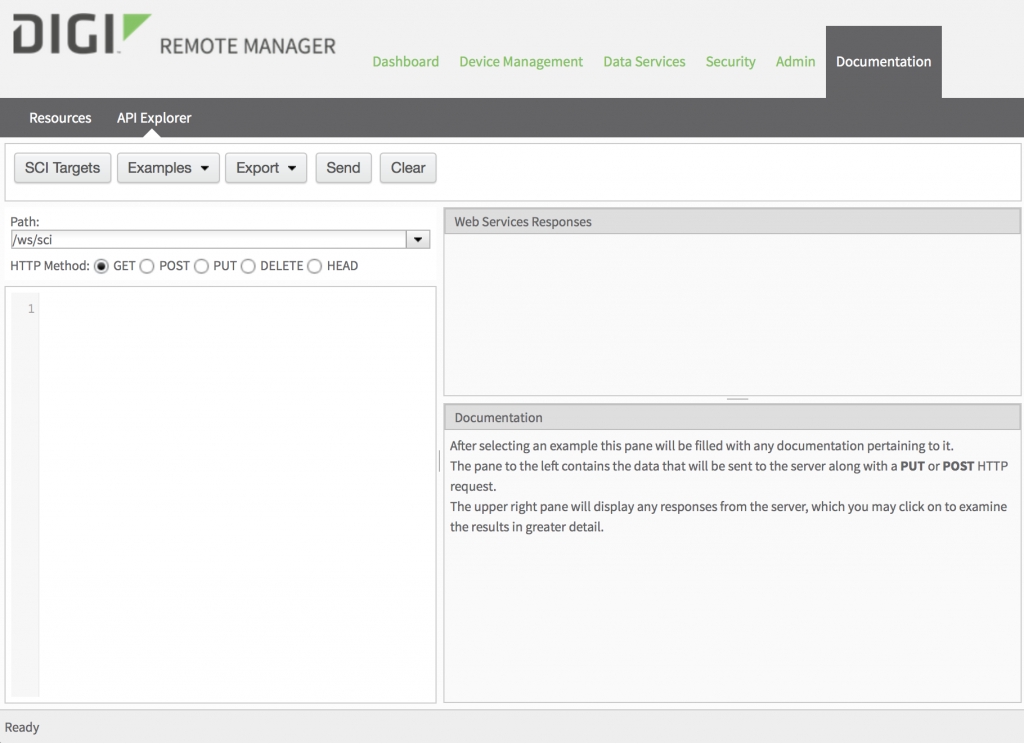Click the Documentation panel header
Image resolution: width=1024 pixels, height=743 pixels.
click(x=732, y=417)
